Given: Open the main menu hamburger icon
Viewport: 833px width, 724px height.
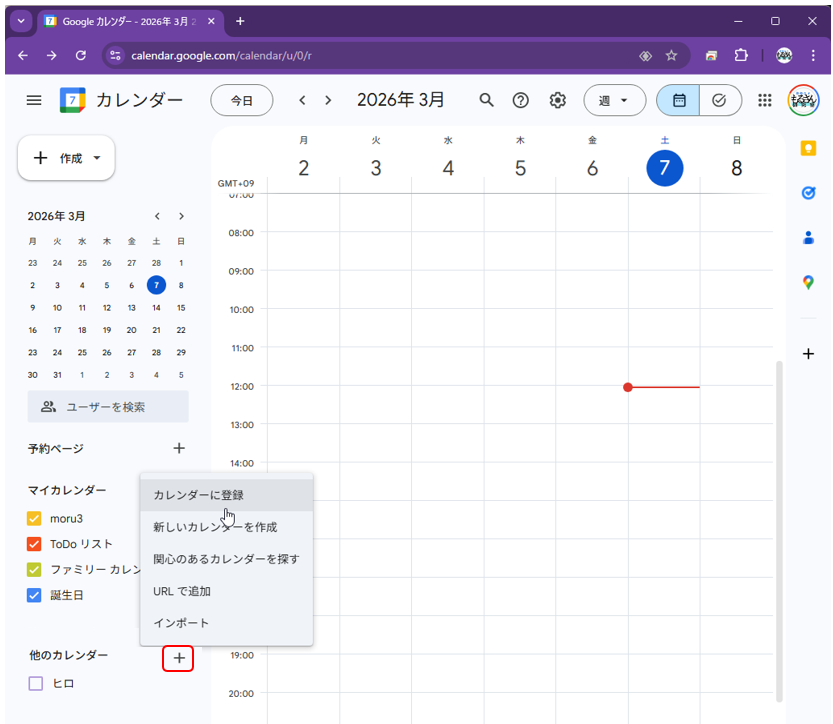Looking at the screenshot, I should (34, 100).
